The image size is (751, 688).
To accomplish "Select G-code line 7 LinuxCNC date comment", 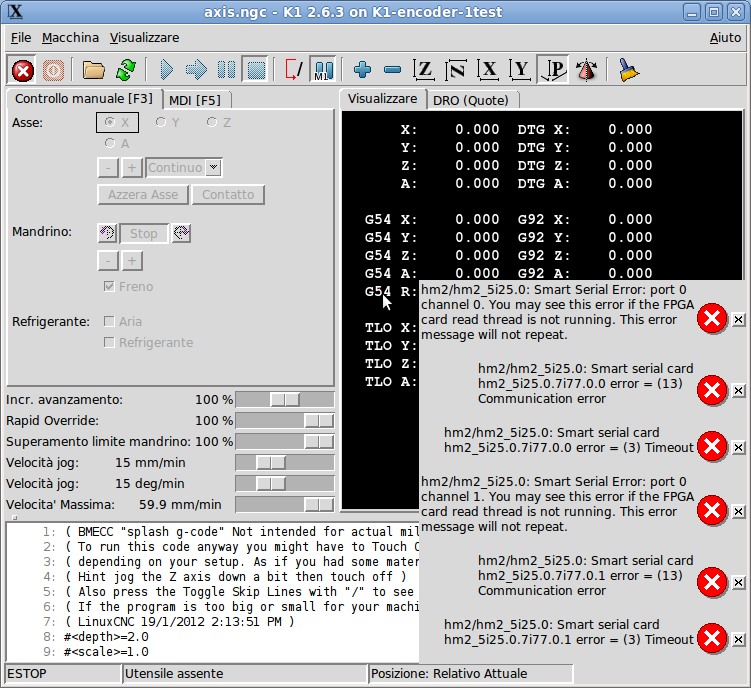I will pyautogui.click(x=179, y=621).
